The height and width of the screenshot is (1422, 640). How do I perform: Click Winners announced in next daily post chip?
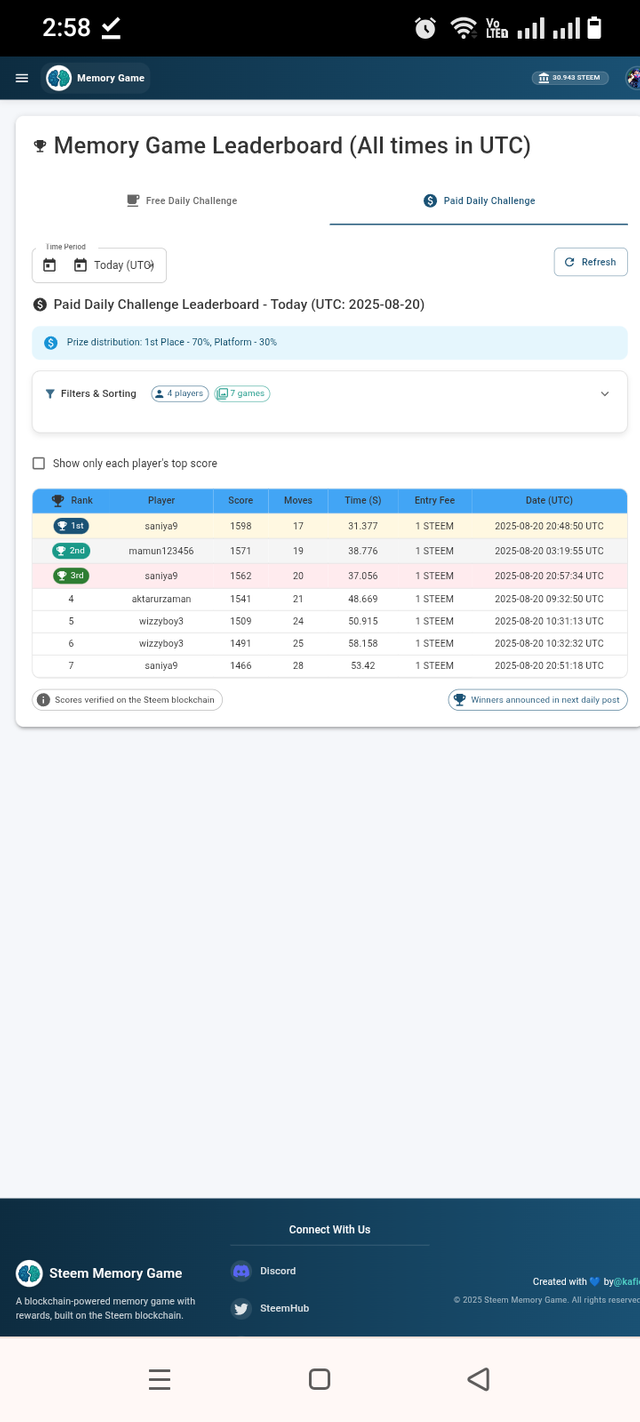[538, 700]
